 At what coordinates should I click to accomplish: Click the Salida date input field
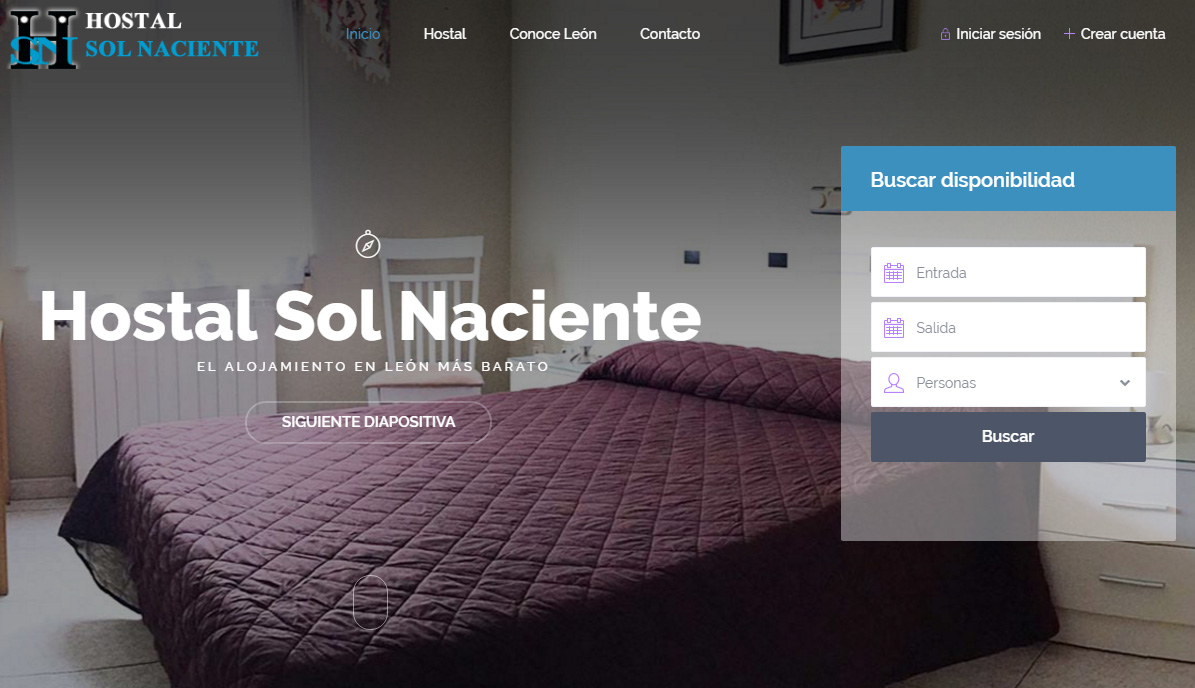point(1008,328)
